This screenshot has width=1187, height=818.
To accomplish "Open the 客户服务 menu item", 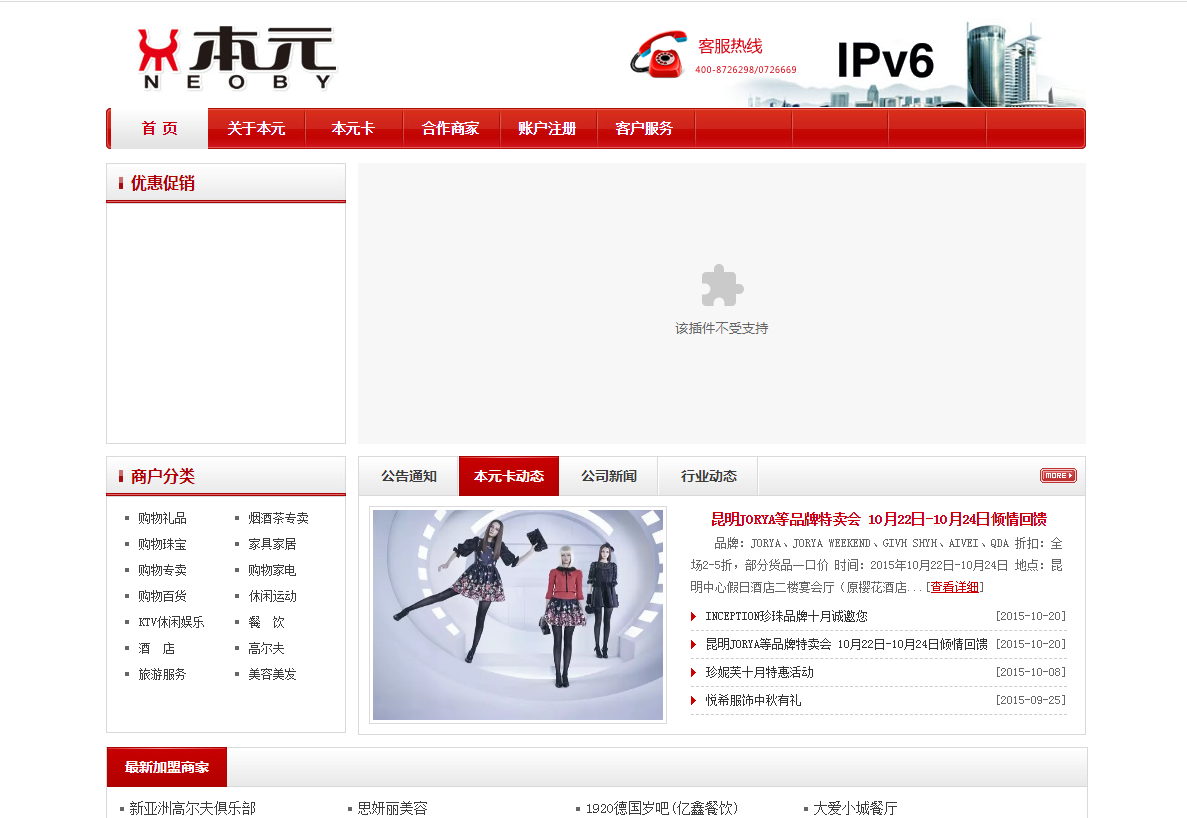I will click(x=645, y=128).
